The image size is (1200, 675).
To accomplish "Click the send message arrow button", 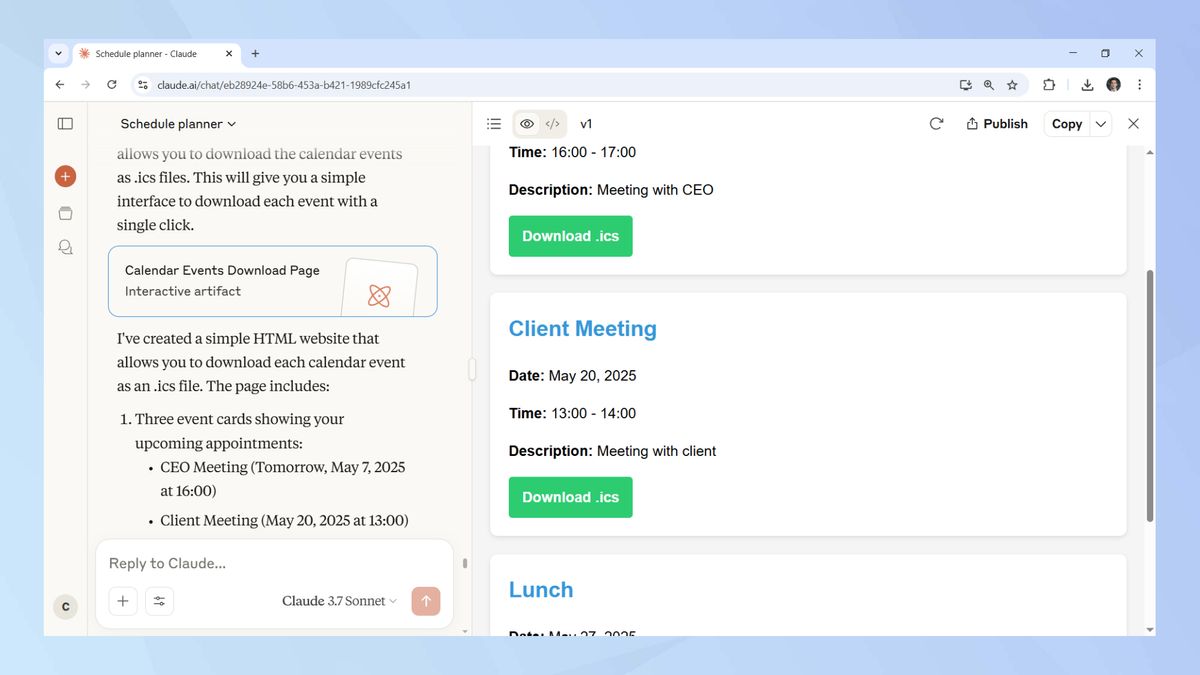I will (x=425, y=601).
